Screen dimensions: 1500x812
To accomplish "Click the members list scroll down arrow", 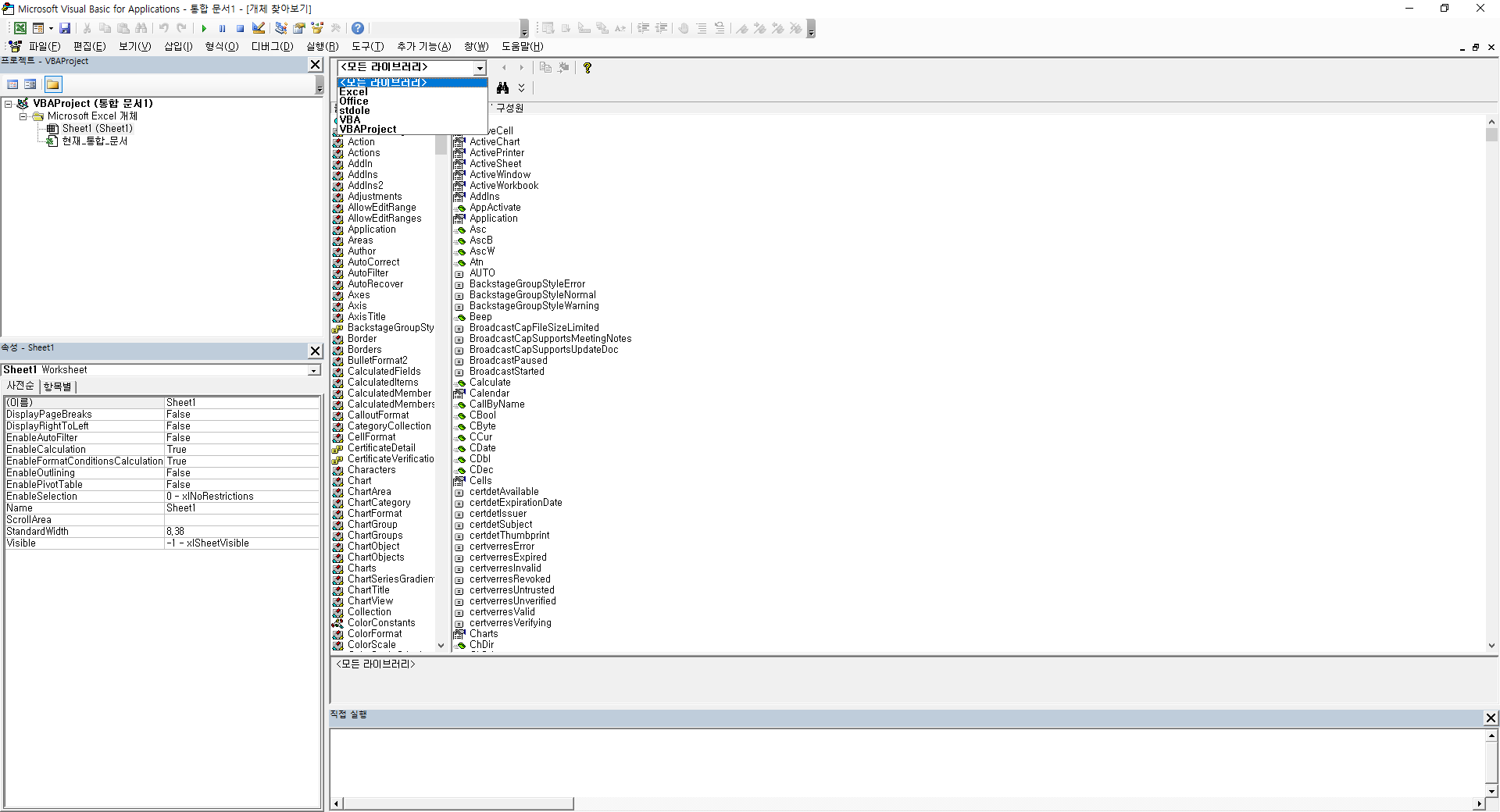I will click(x=1491, y=646).
